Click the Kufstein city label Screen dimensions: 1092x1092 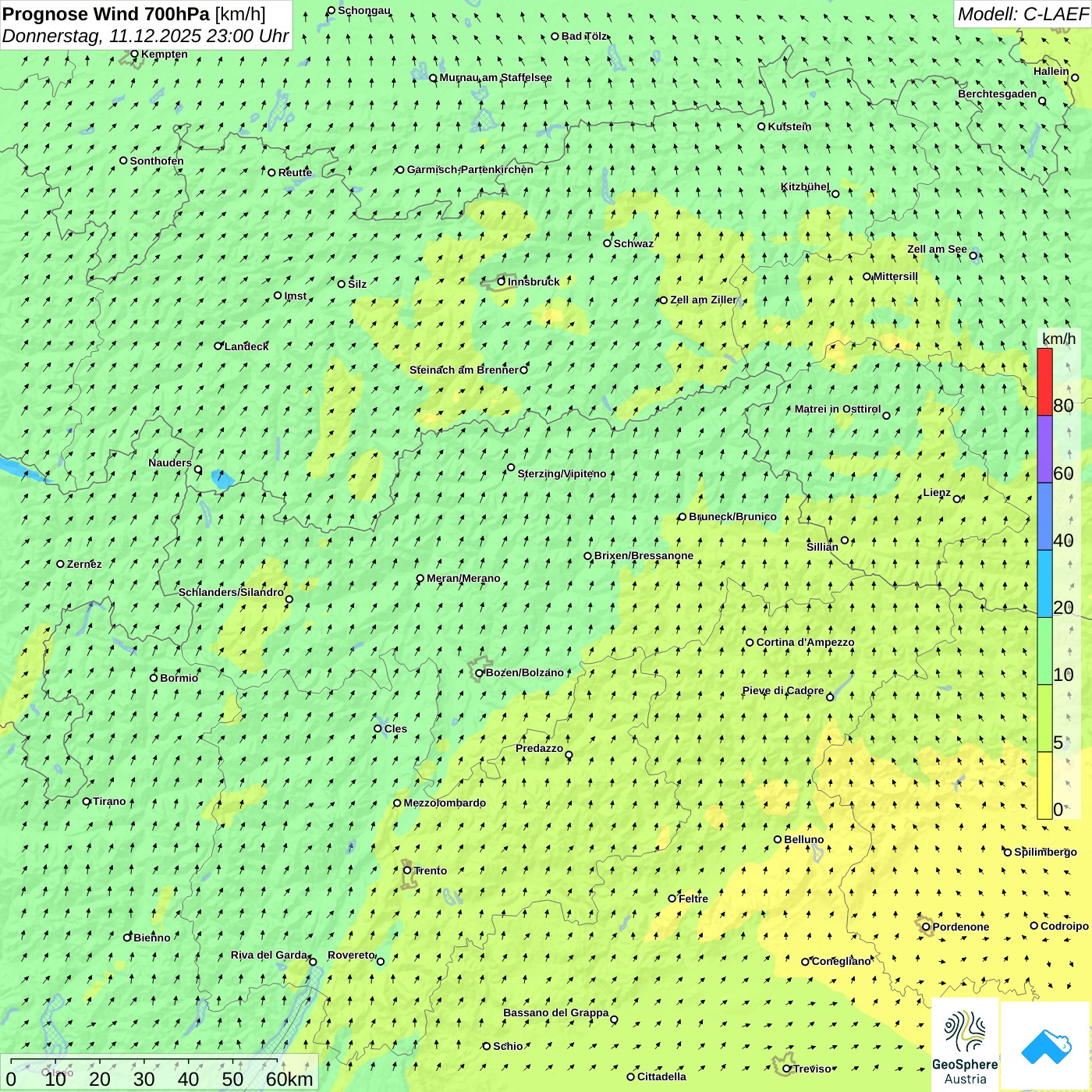pos(789,126)
